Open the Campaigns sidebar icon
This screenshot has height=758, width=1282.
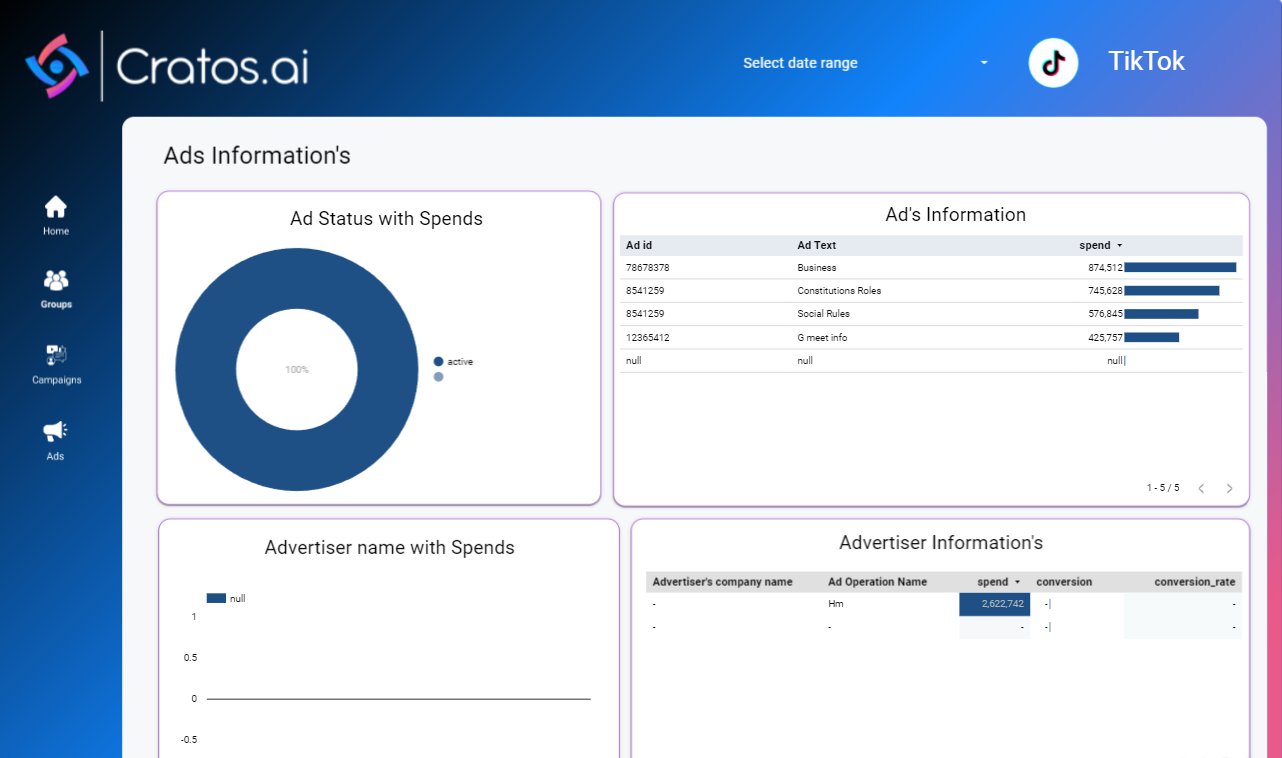[56, 355]
